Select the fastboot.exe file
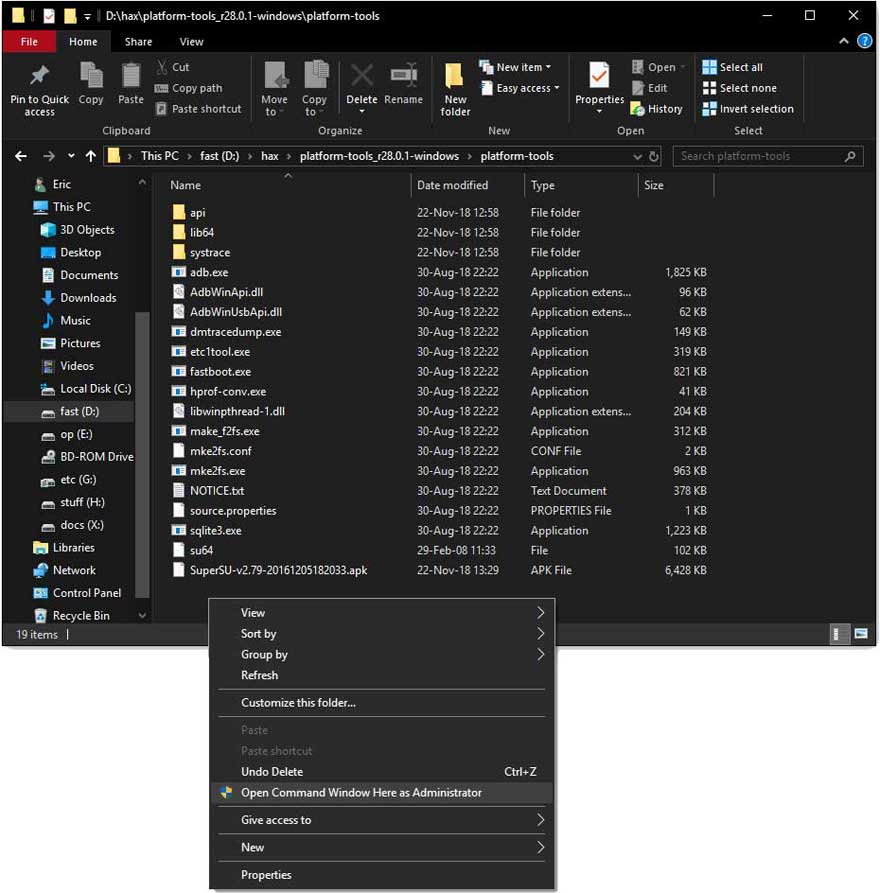The height and width of the screenshot is (893, 880). coord(220,372)
